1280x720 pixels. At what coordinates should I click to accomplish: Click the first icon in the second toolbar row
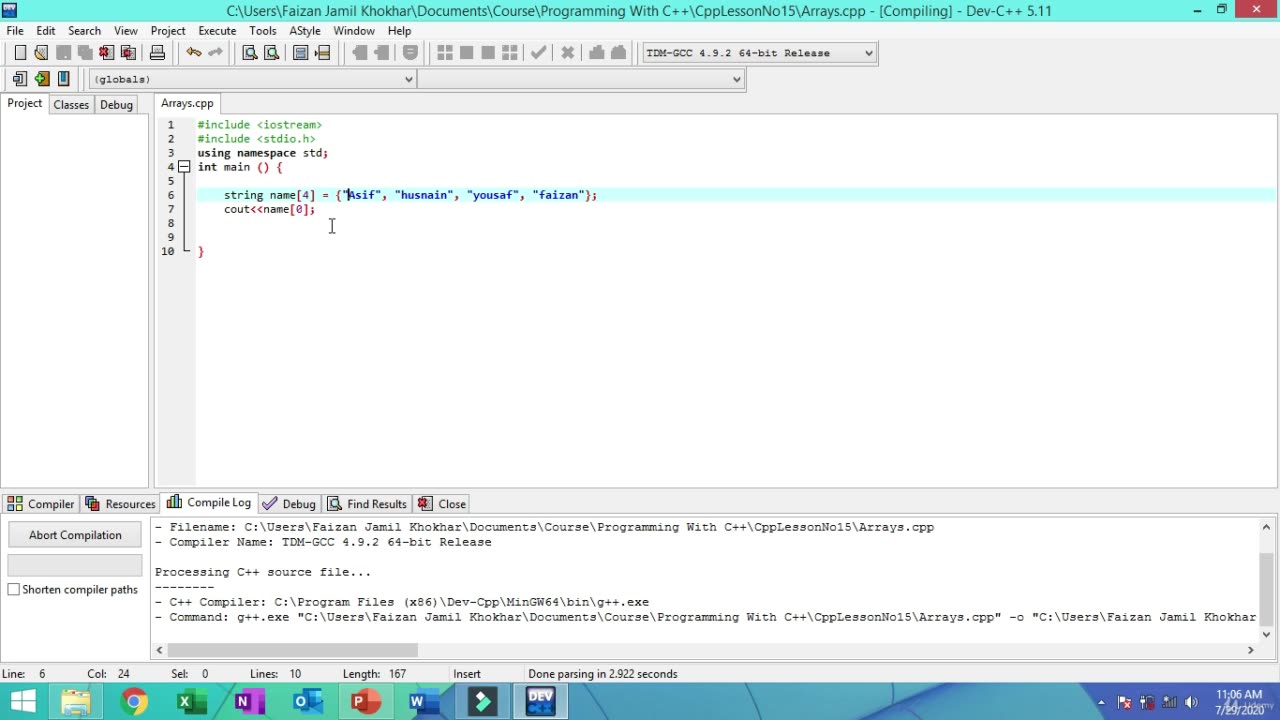click(20, 79)
